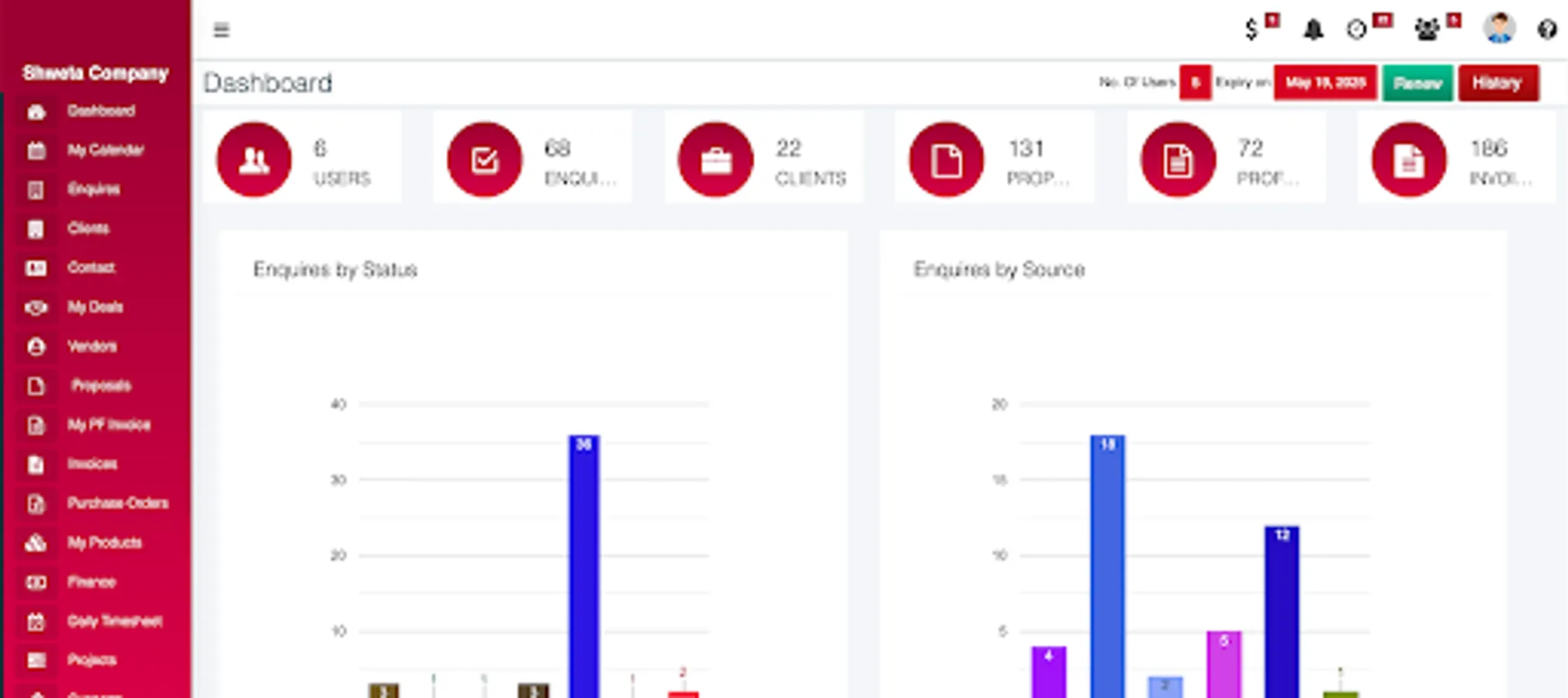Click the Enquiries card checkmark icon
Image resolution: width=1568 pixels, height=698 pixels.
(484, 160)
